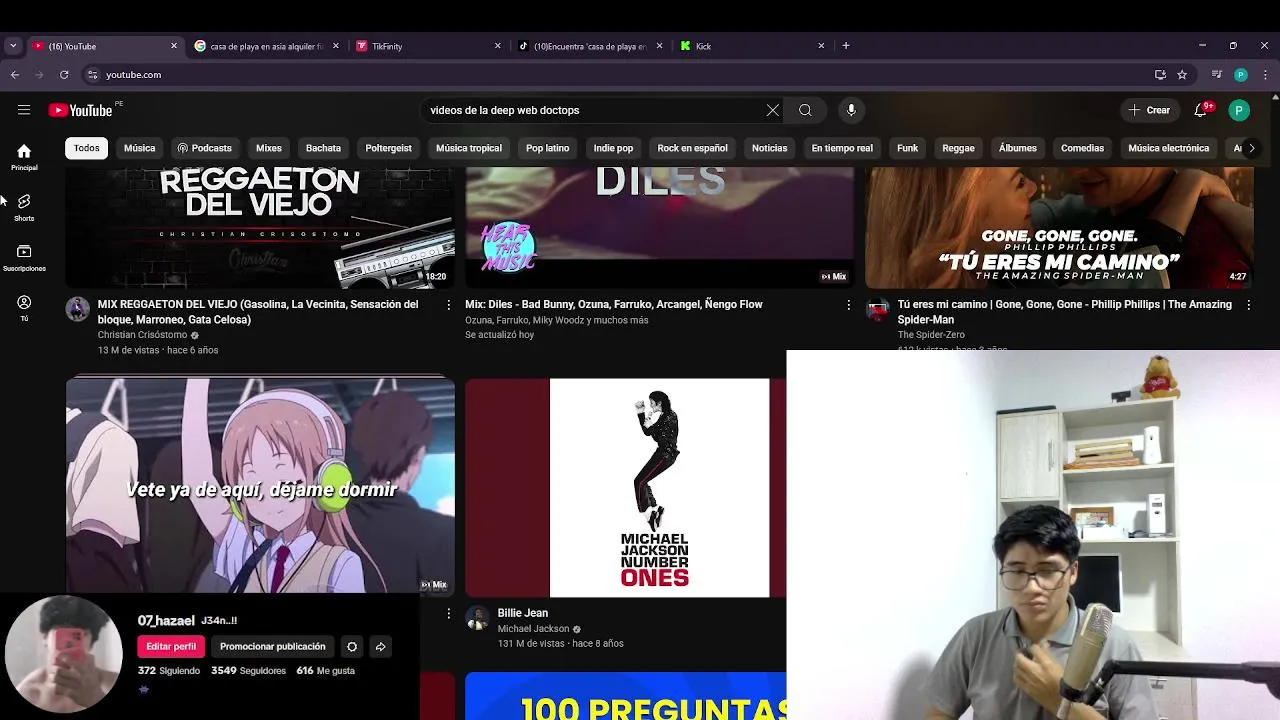Open options menu for Mix: Diles
This screenshot has height=720, width=1280.
[849, 304]
